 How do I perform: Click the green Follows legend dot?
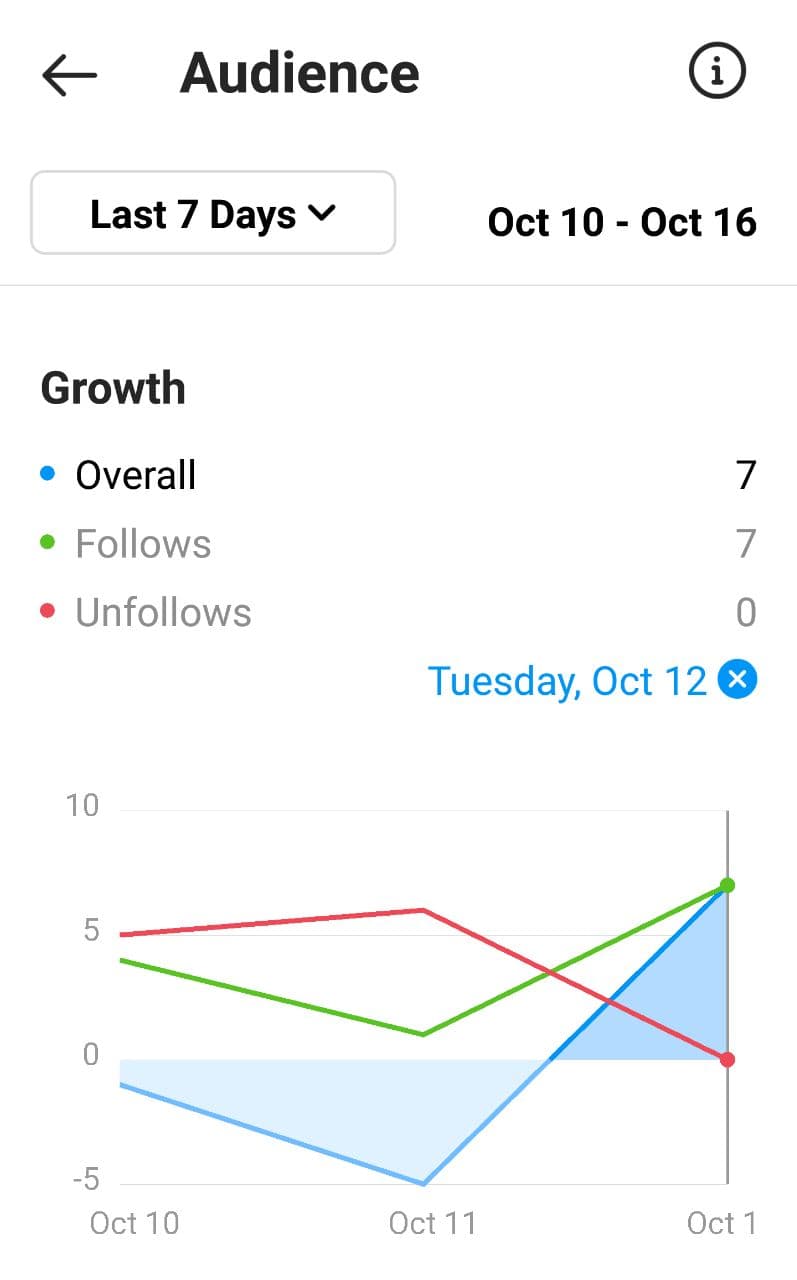point(47,543)
